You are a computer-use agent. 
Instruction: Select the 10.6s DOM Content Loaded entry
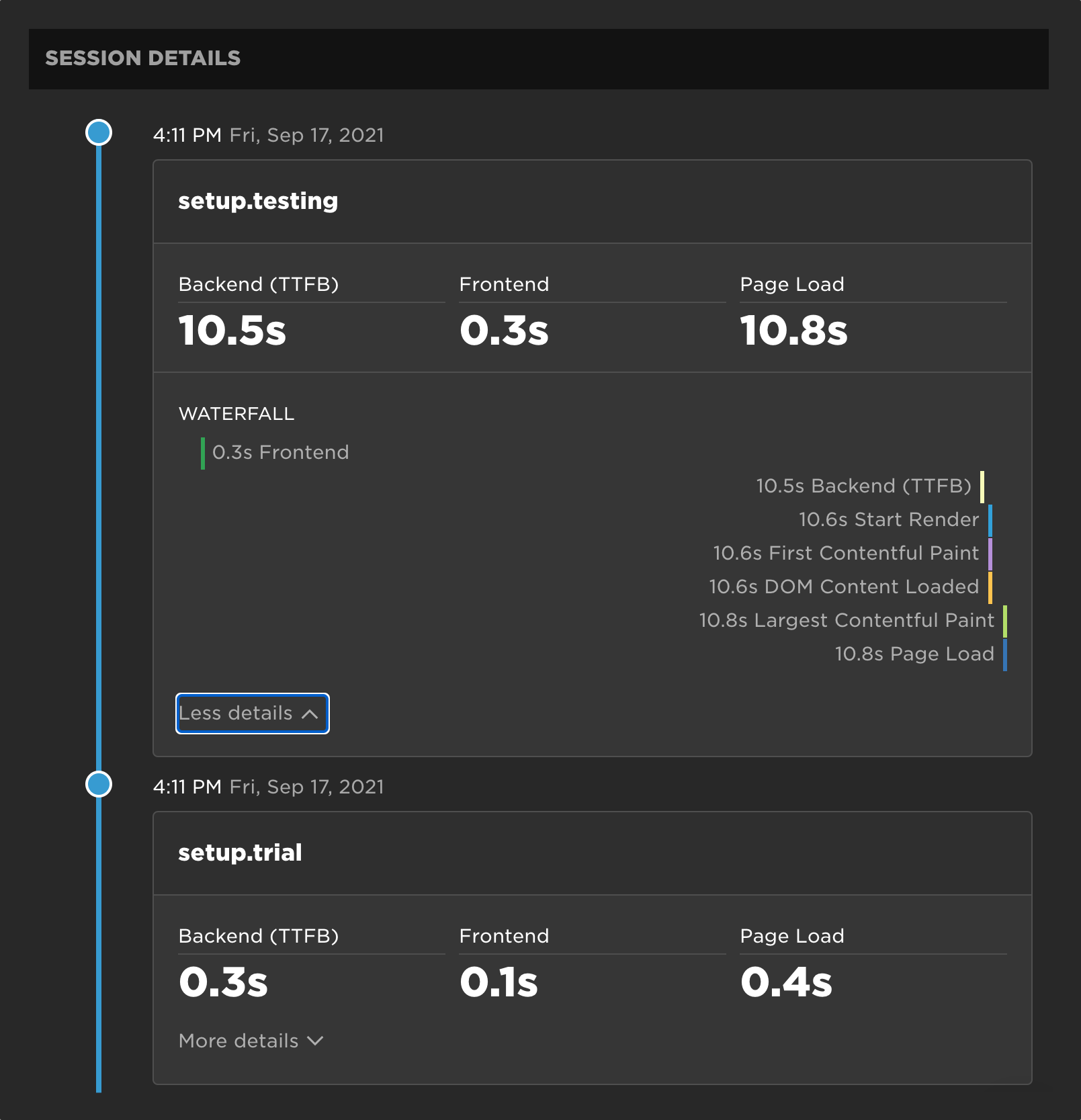tap(851, 587)
